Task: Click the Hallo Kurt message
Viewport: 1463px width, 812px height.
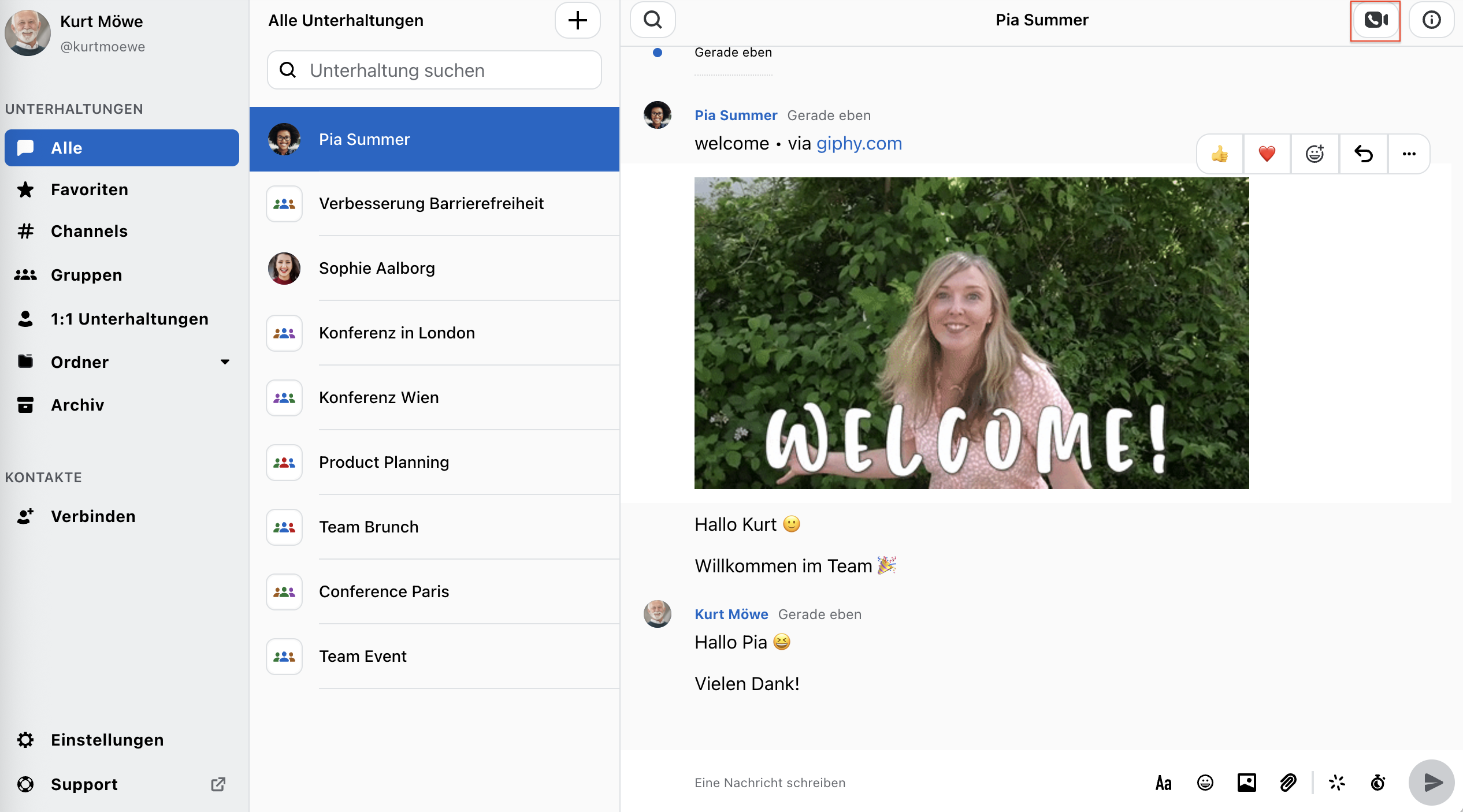Action: pyautogui.click(x=748, y=524)
